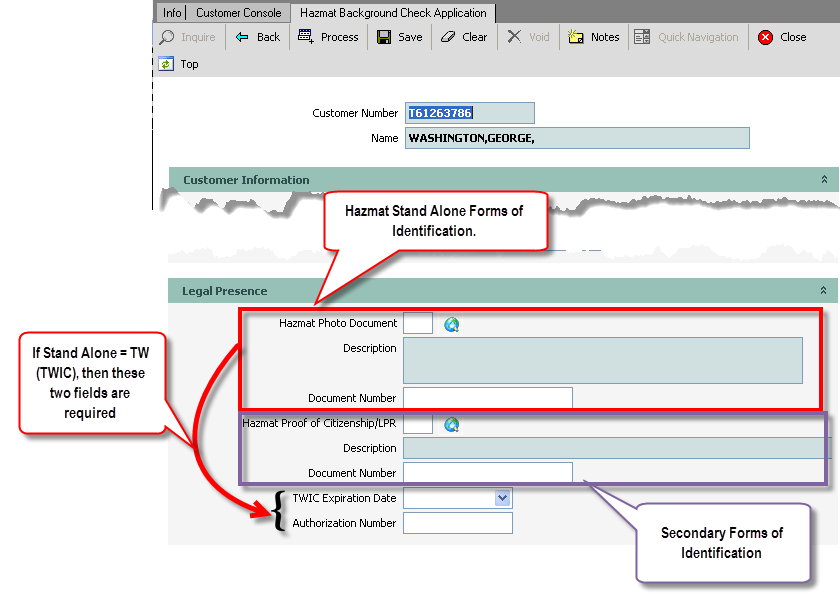This screenshot has height=595, width=840.
Task: Collapse the Customer Information section
Action: 824,180
